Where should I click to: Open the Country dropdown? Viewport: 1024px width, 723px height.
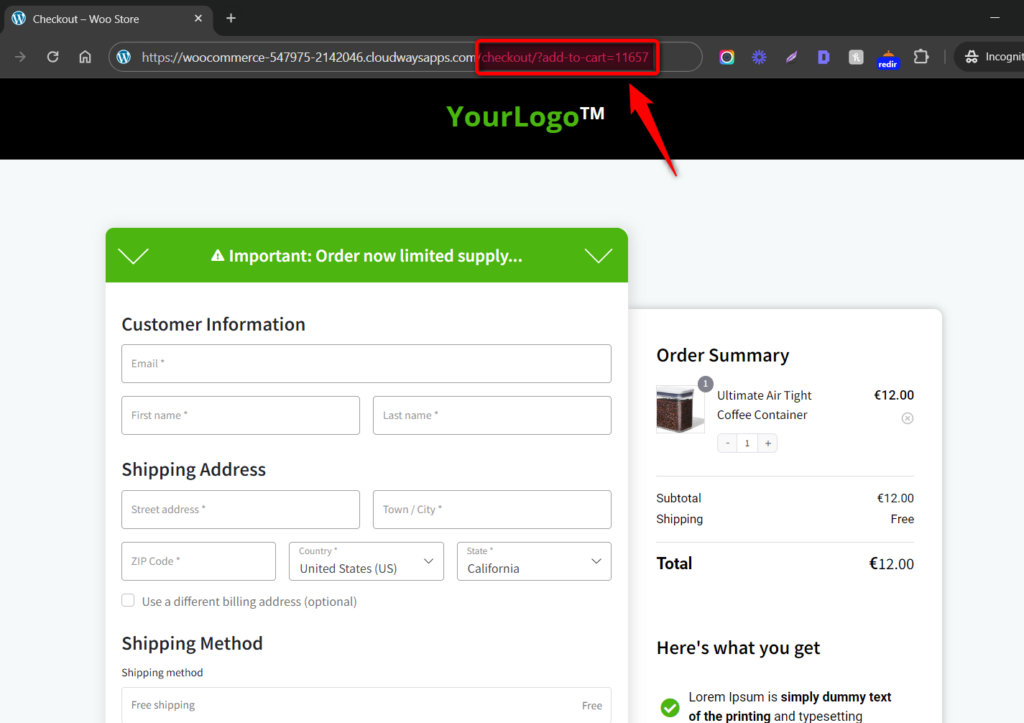[366, 561]
